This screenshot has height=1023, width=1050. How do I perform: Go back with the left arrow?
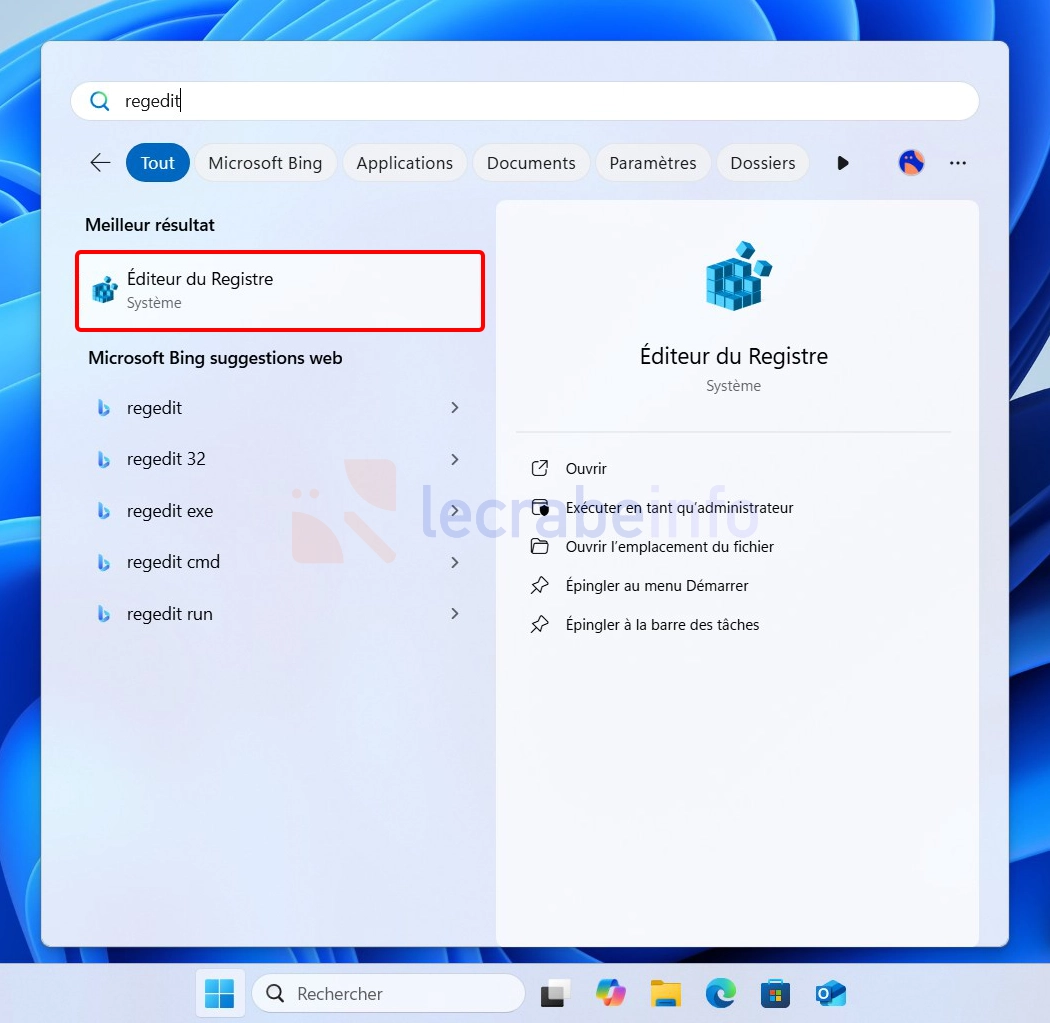100,163
